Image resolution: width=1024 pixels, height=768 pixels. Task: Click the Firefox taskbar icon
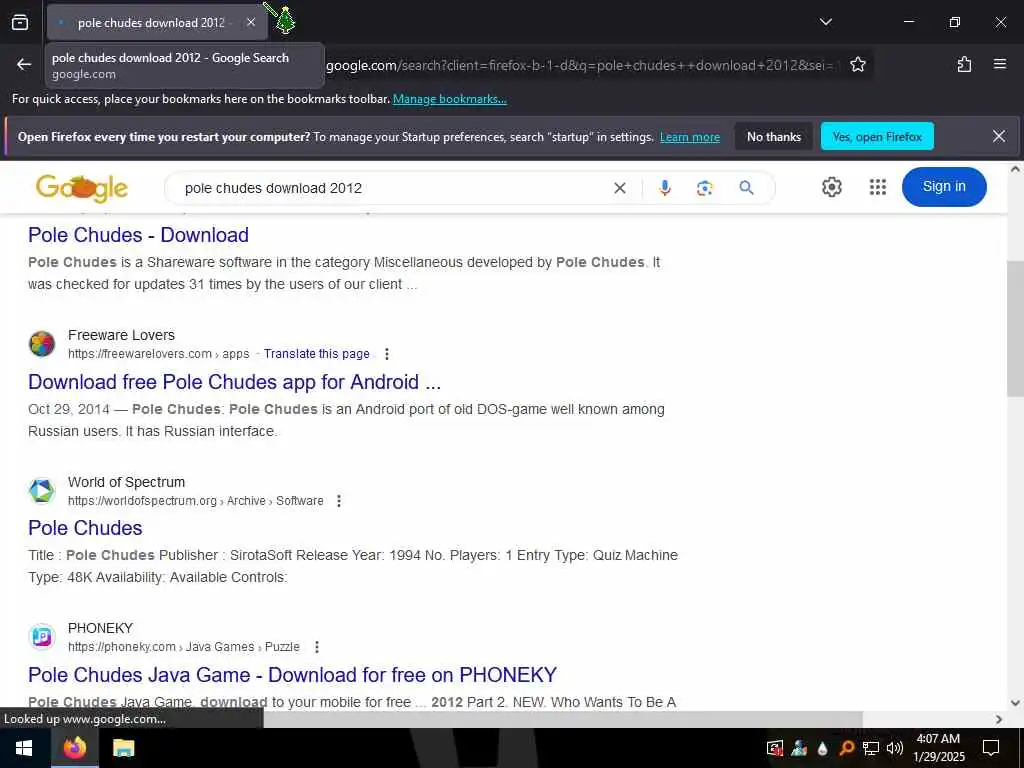(74, 748)
